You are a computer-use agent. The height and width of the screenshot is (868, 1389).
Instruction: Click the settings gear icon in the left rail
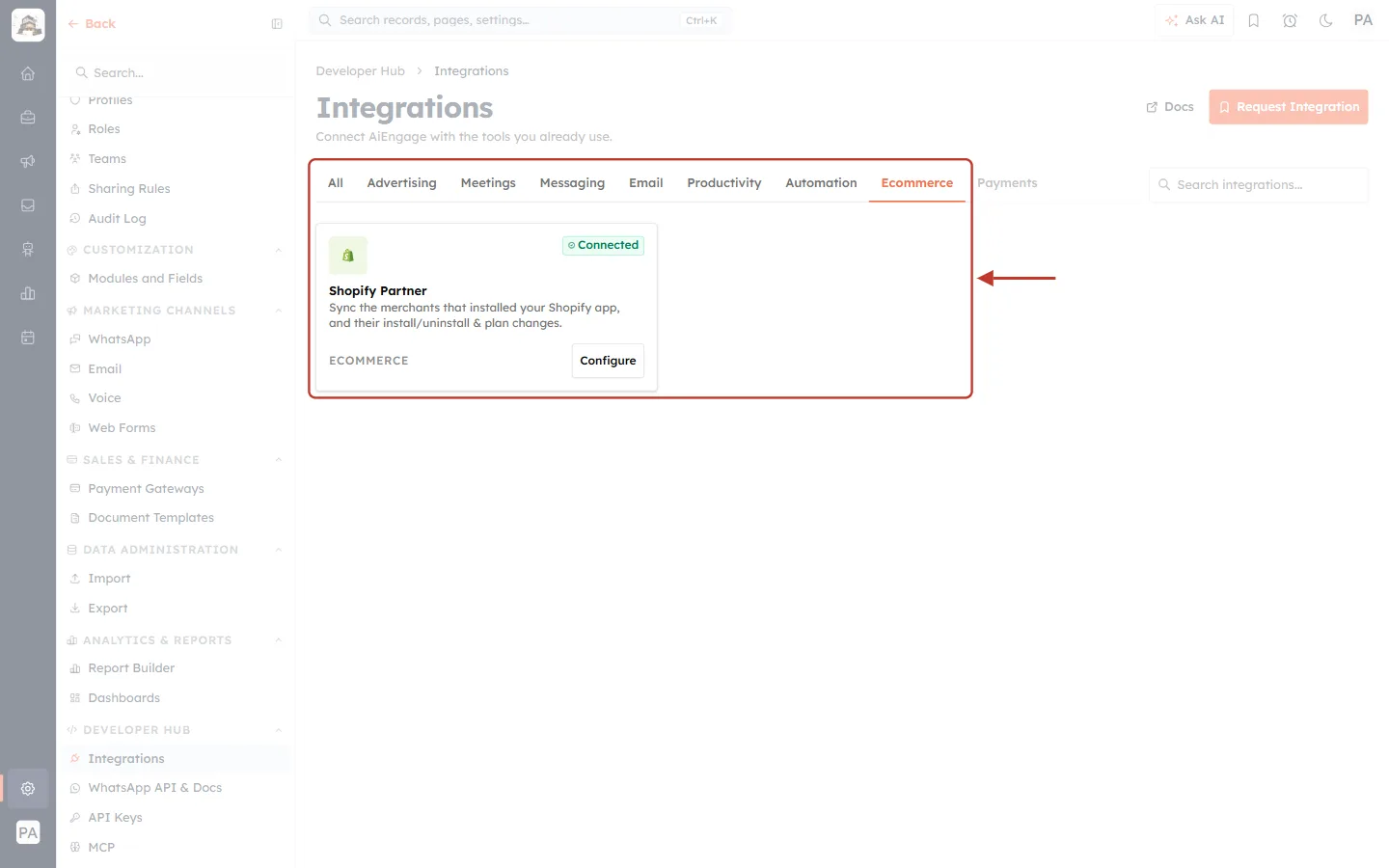(28, 788)
